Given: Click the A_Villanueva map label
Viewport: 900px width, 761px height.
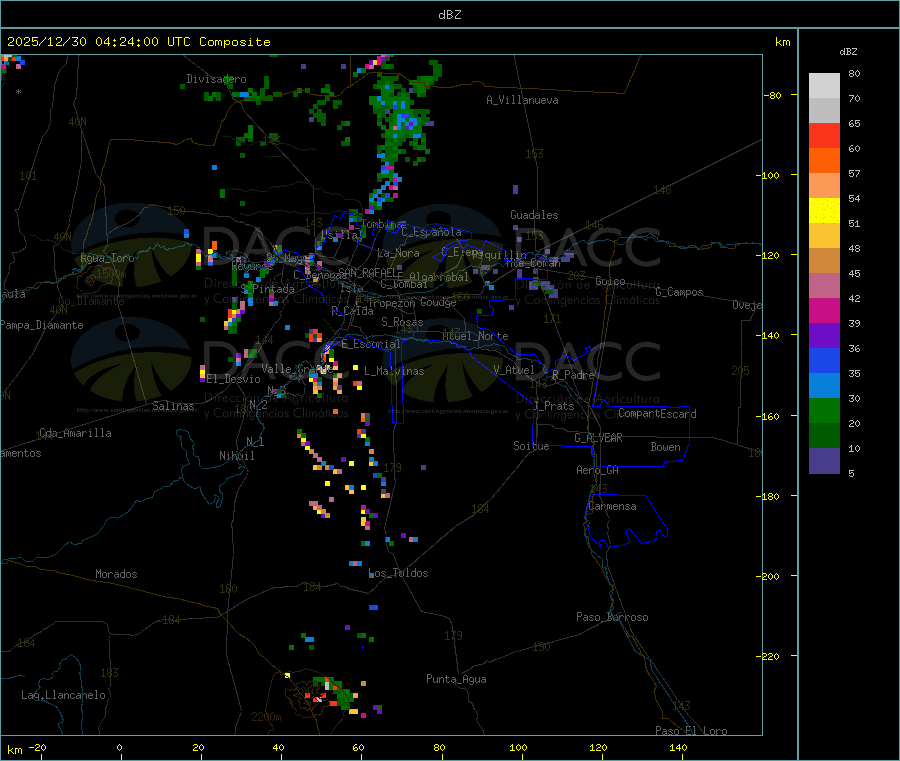Looking at the screenshot, I should coord(522,100).
